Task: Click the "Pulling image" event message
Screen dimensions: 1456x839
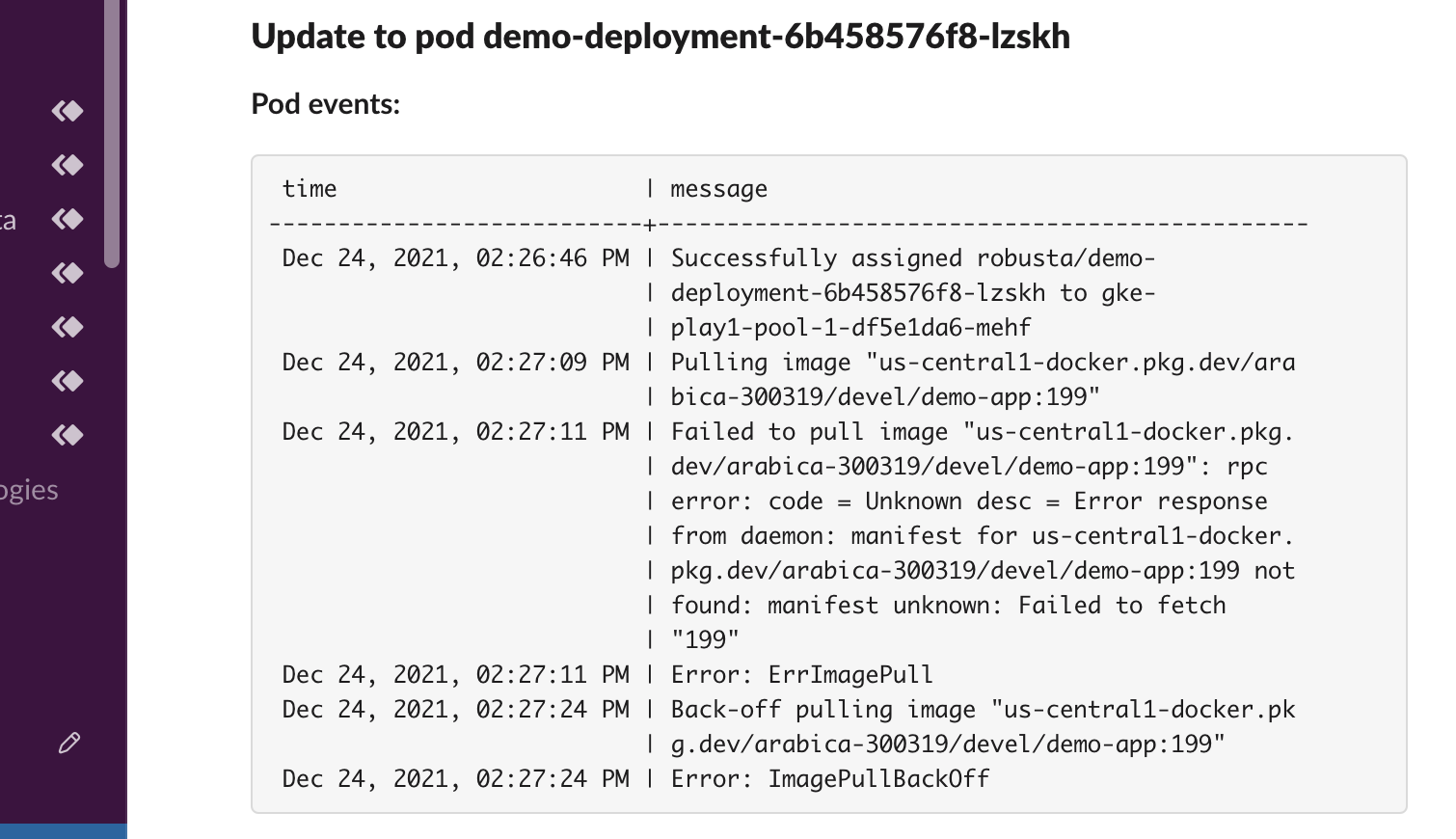Action: [x=984, y=379]
